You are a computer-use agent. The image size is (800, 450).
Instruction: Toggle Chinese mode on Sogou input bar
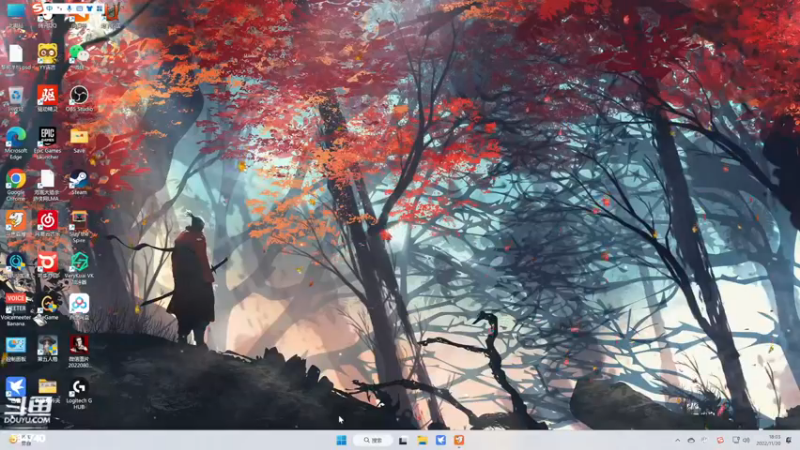[x=49, y=9]
